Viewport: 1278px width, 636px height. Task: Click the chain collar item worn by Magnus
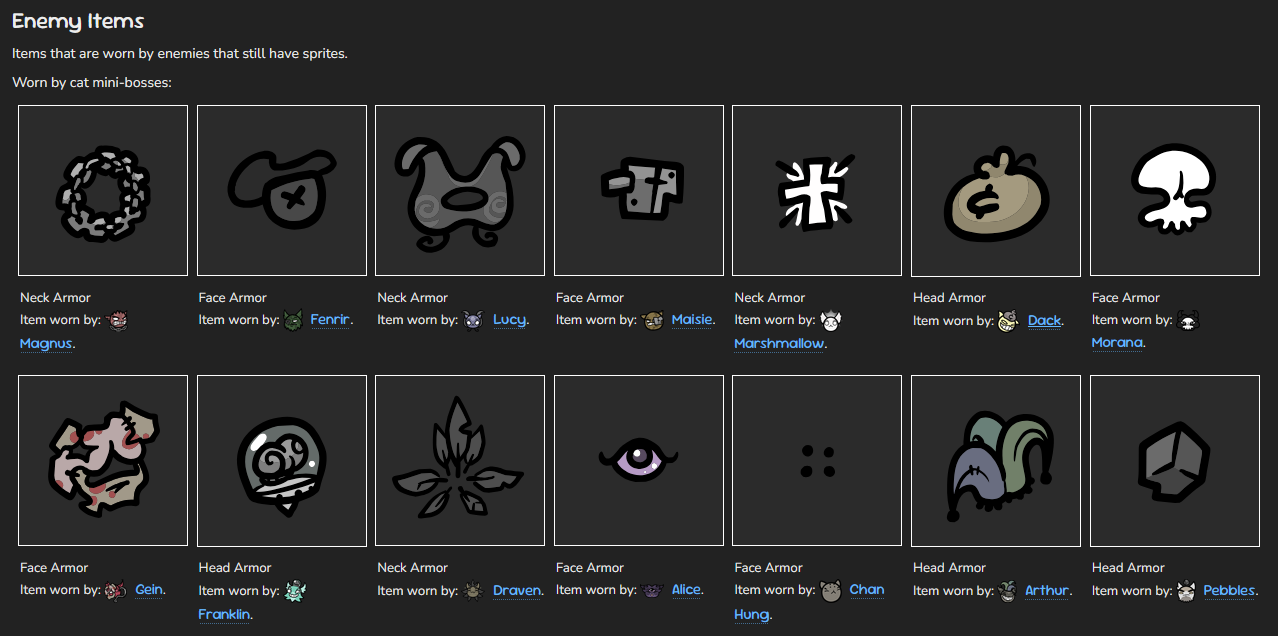(103, 190)
